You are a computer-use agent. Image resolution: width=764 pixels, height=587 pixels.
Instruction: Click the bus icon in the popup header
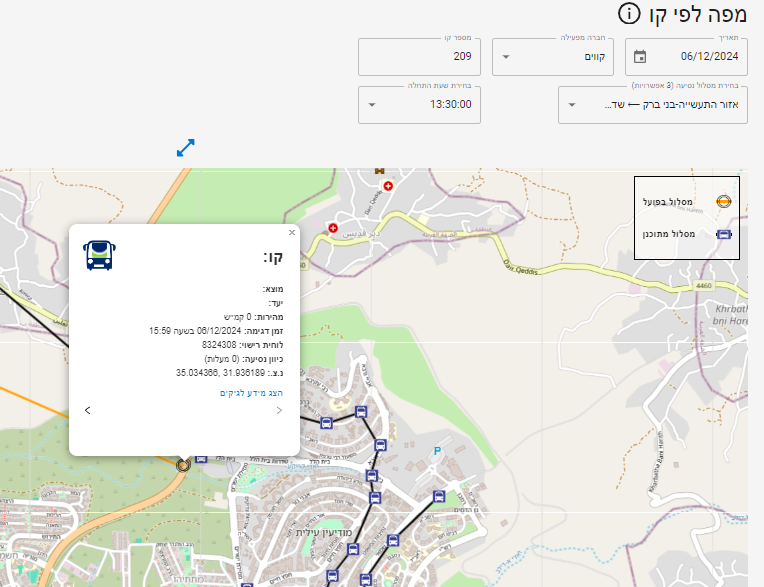pos(99,255)
